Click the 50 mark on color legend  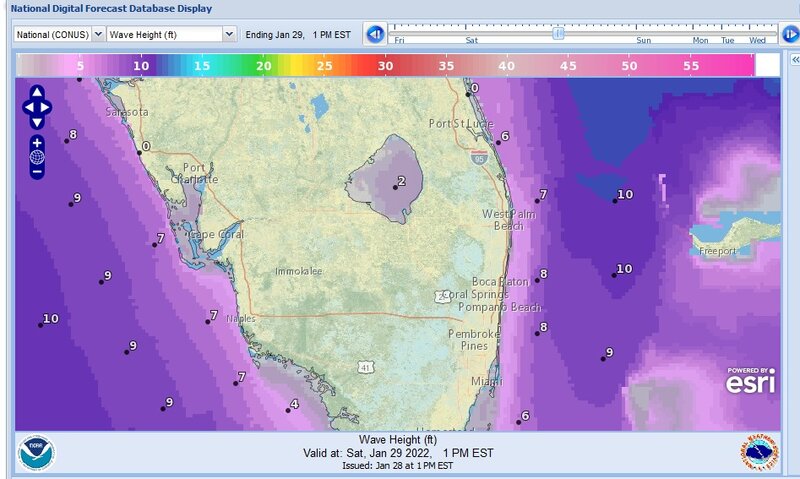point(629,65)
